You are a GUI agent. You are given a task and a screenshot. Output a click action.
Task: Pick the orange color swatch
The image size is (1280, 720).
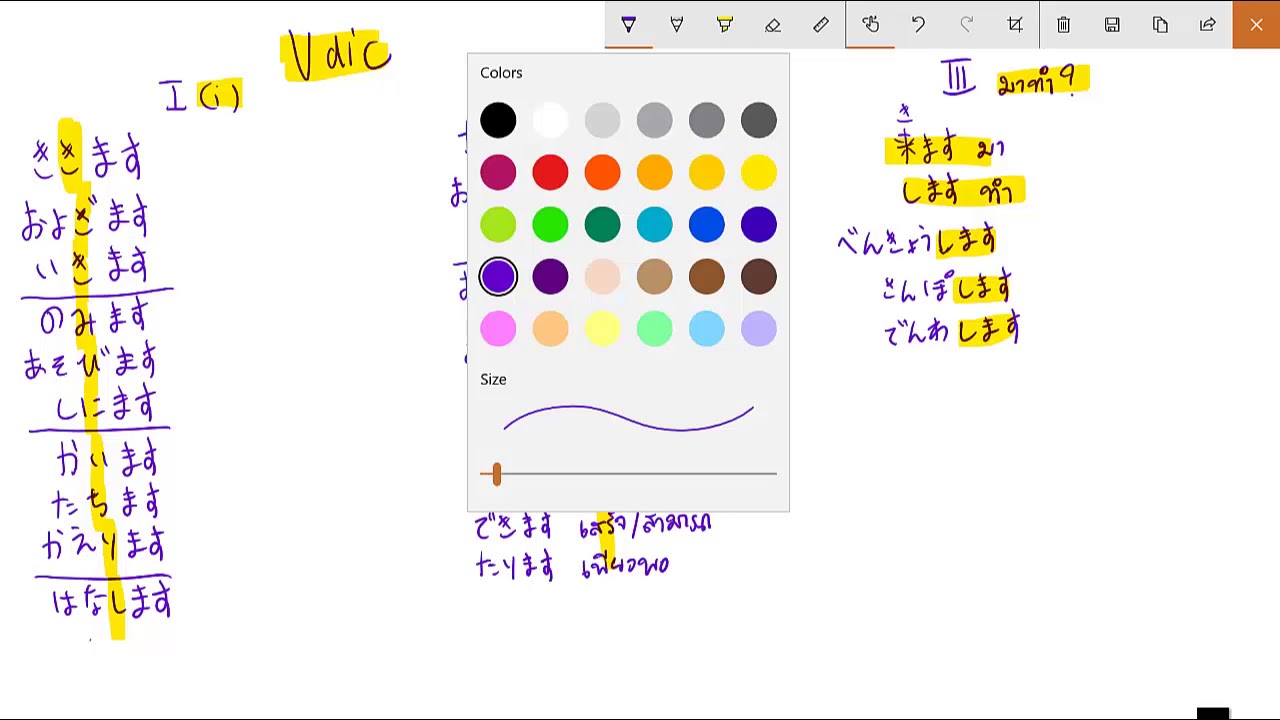(x=602, y=172)
